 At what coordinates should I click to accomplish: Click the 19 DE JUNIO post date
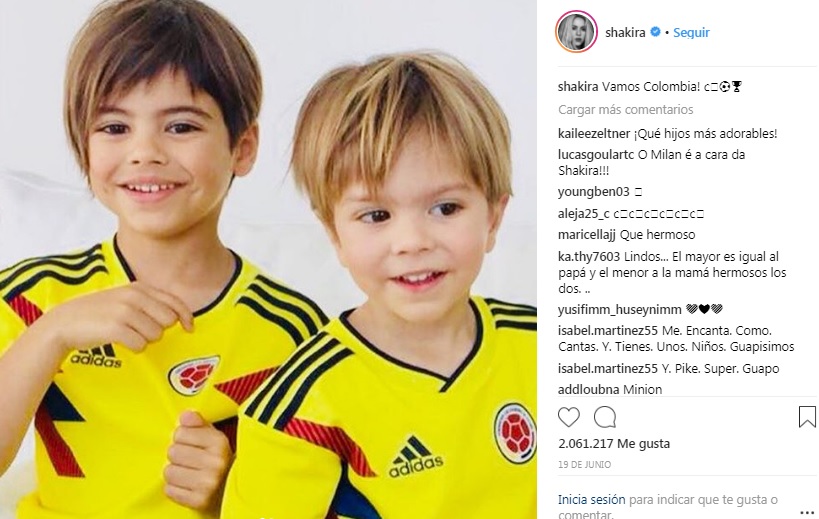point(584,464)
